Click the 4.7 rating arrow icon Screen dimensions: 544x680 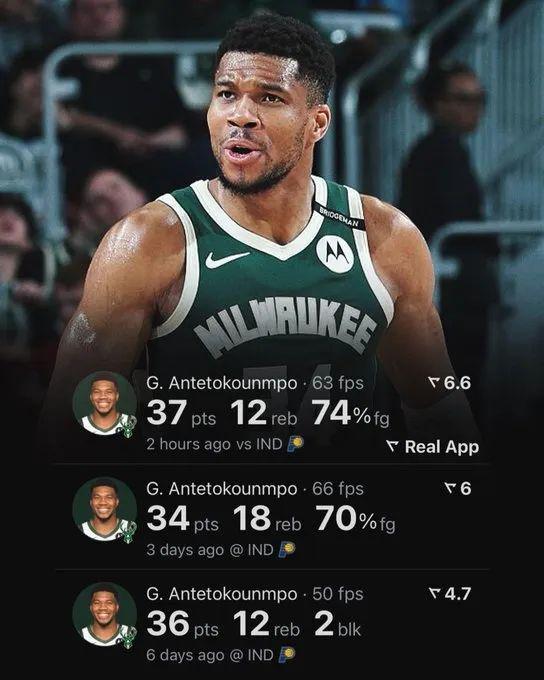435,593
